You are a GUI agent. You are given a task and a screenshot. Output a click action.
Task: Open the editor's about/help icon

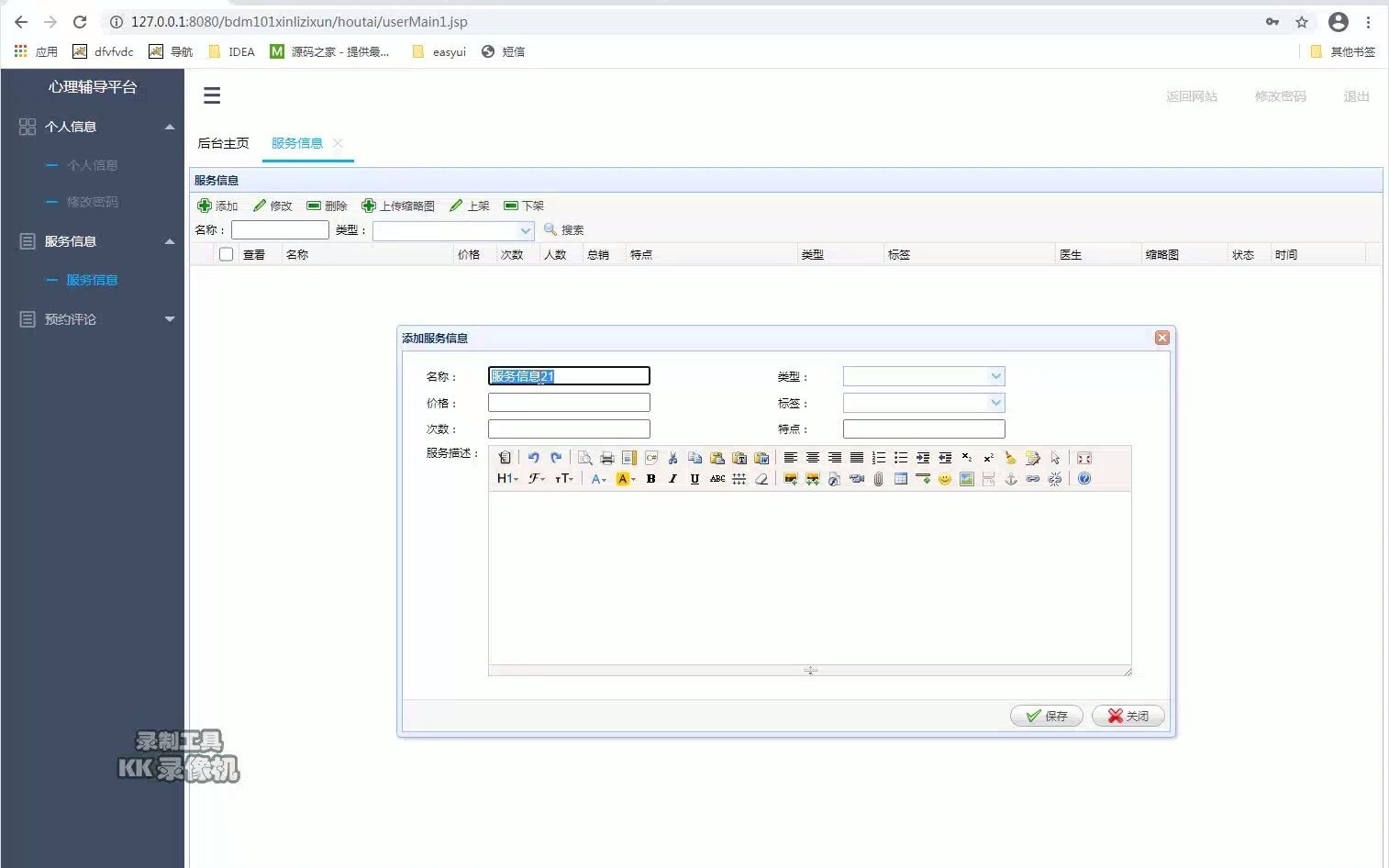(1084, 479)
